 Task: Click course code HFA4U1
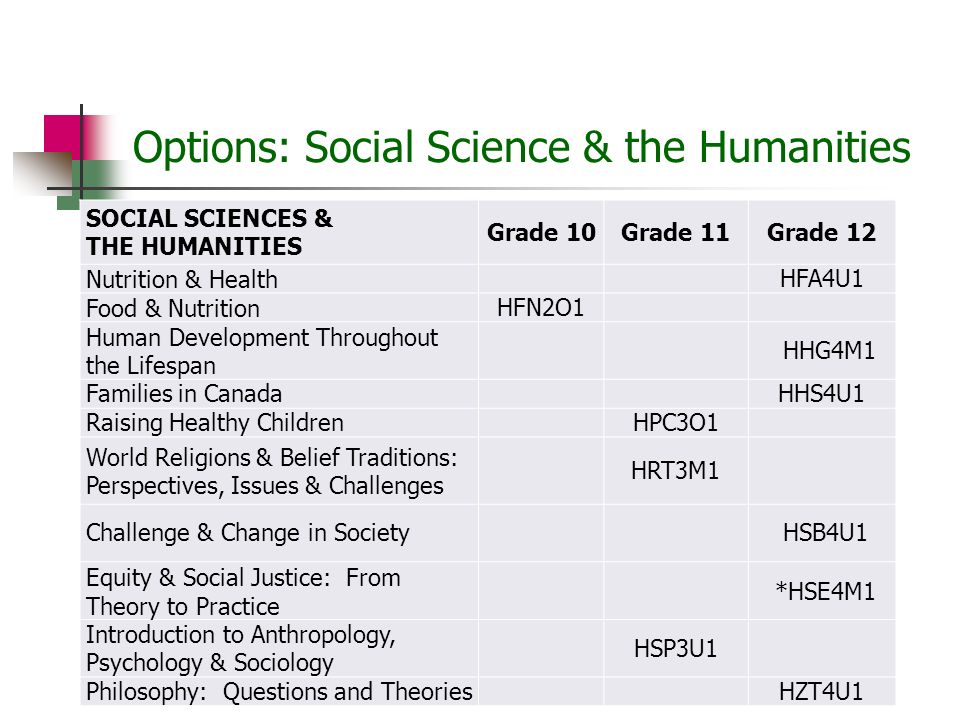coord(821,279)
